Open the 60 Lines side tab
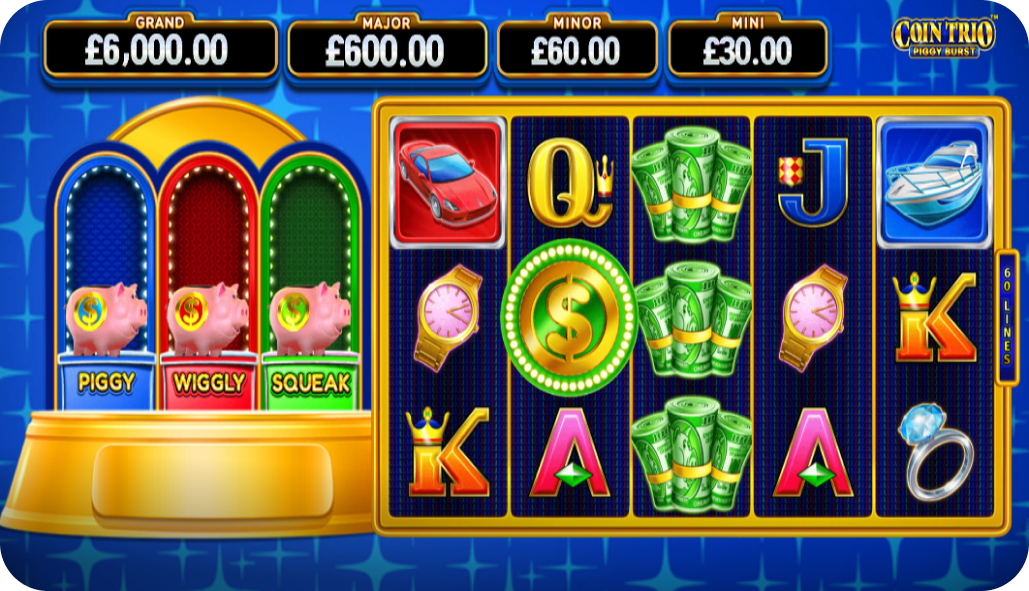The image size is (1029, 591). pos(1007,317)
